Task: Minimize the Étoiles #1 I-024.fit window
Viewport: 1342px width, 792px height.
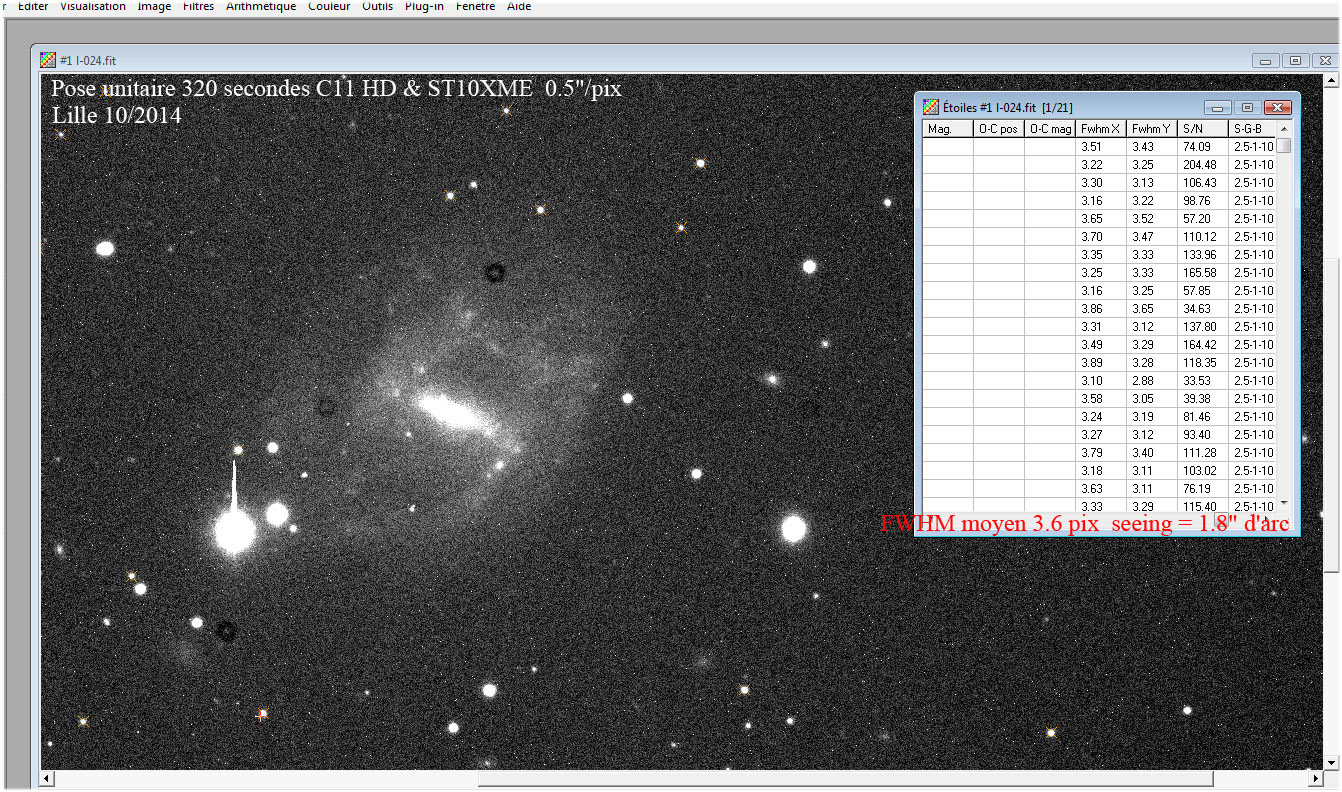Action: click(1218, 107)
